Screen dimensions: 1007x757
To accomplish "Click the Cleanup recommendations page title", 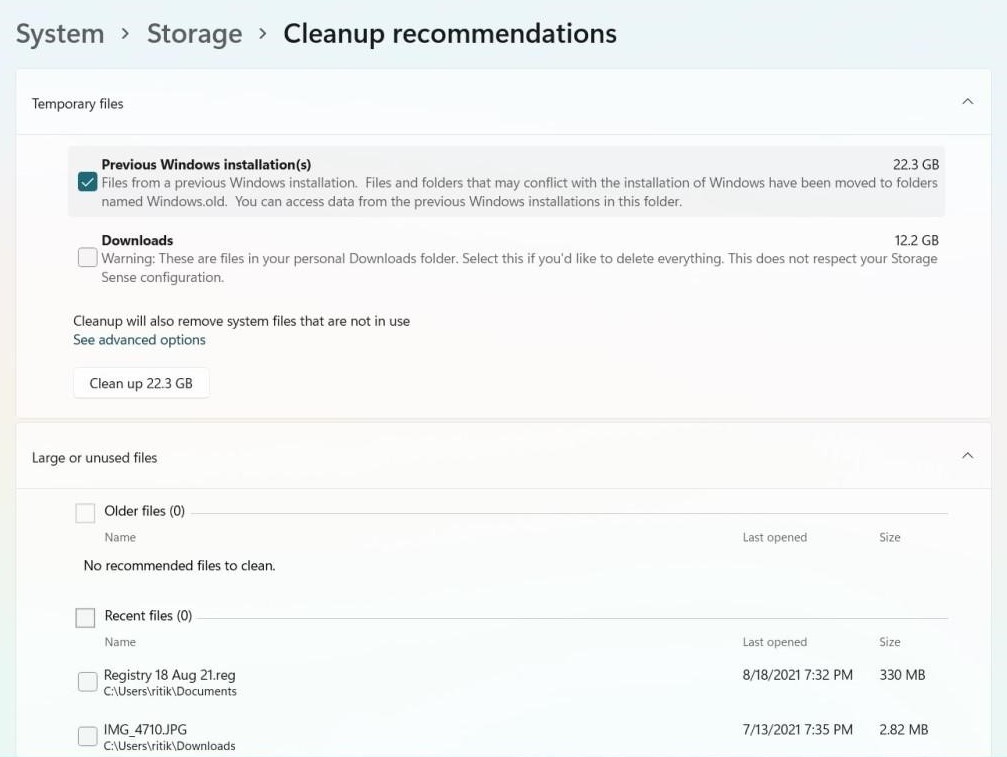I will click(449, 33).
